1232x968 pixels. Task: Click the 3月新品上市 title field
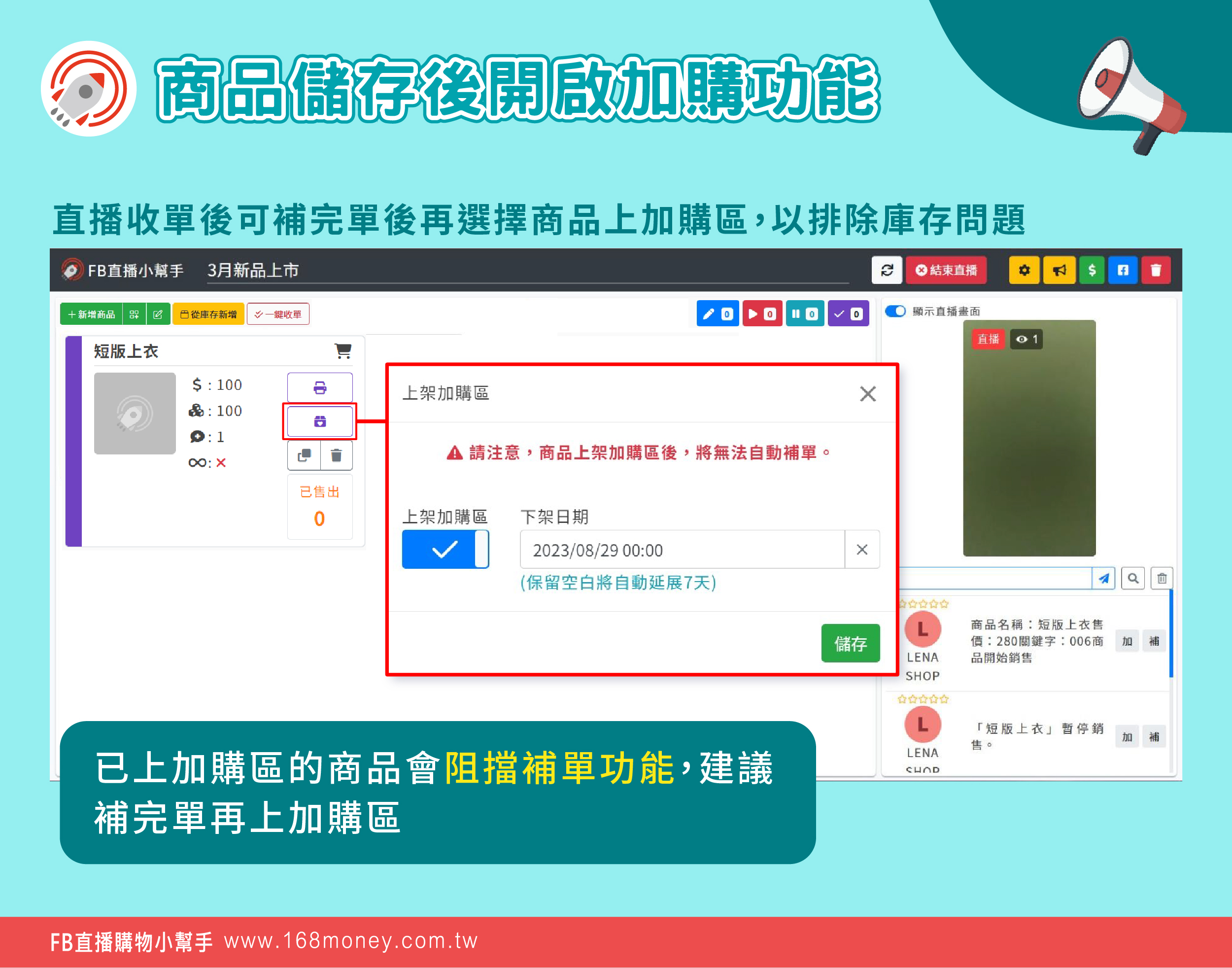528,270
